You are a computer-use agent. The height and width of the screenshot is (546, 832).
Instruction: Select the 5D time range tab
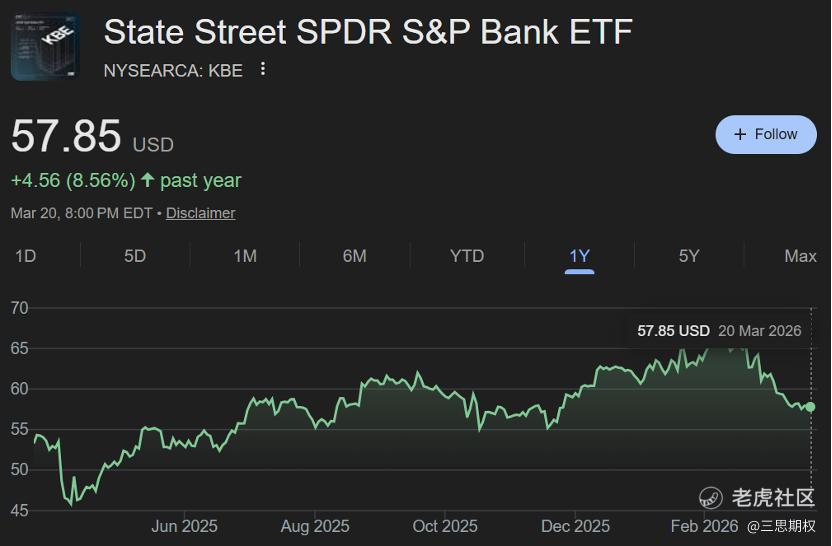point(135,256)
